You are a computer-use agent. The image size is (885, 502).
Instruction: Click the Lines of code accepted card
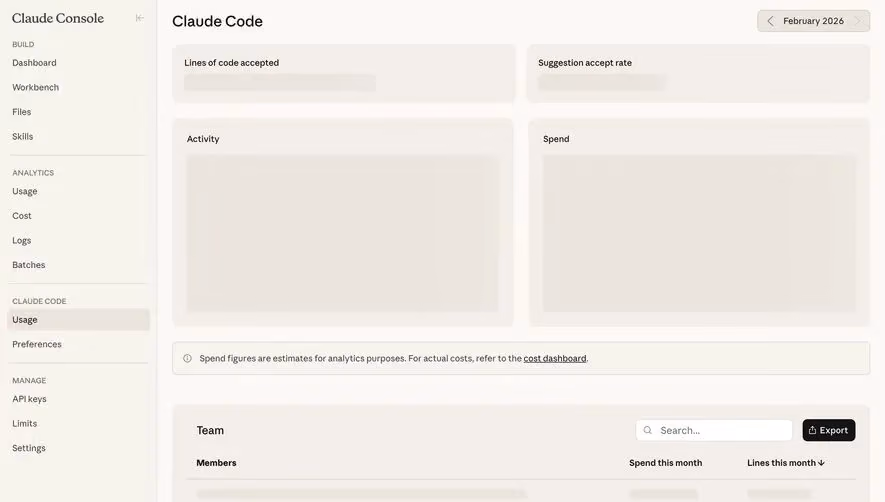pyautogui.click(x=344, y=73)
